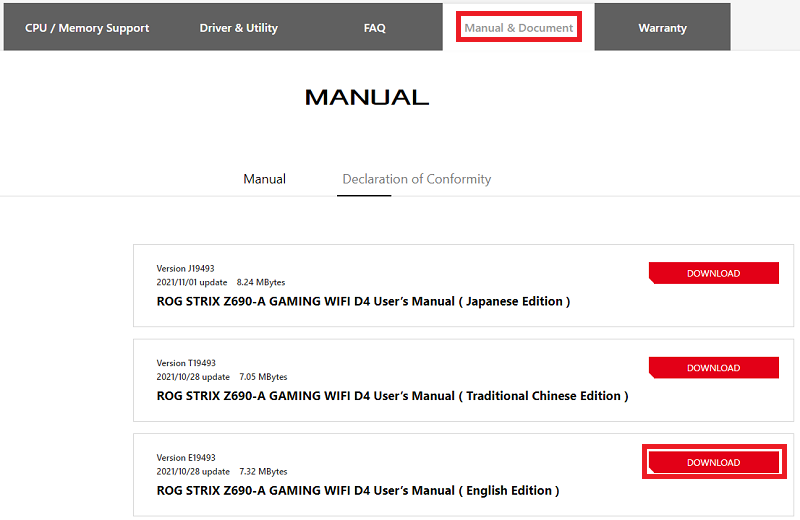This screenshot has height=520, width=800.
Task: Click the 2021/11/01 update date
Action: click(192, 282)
